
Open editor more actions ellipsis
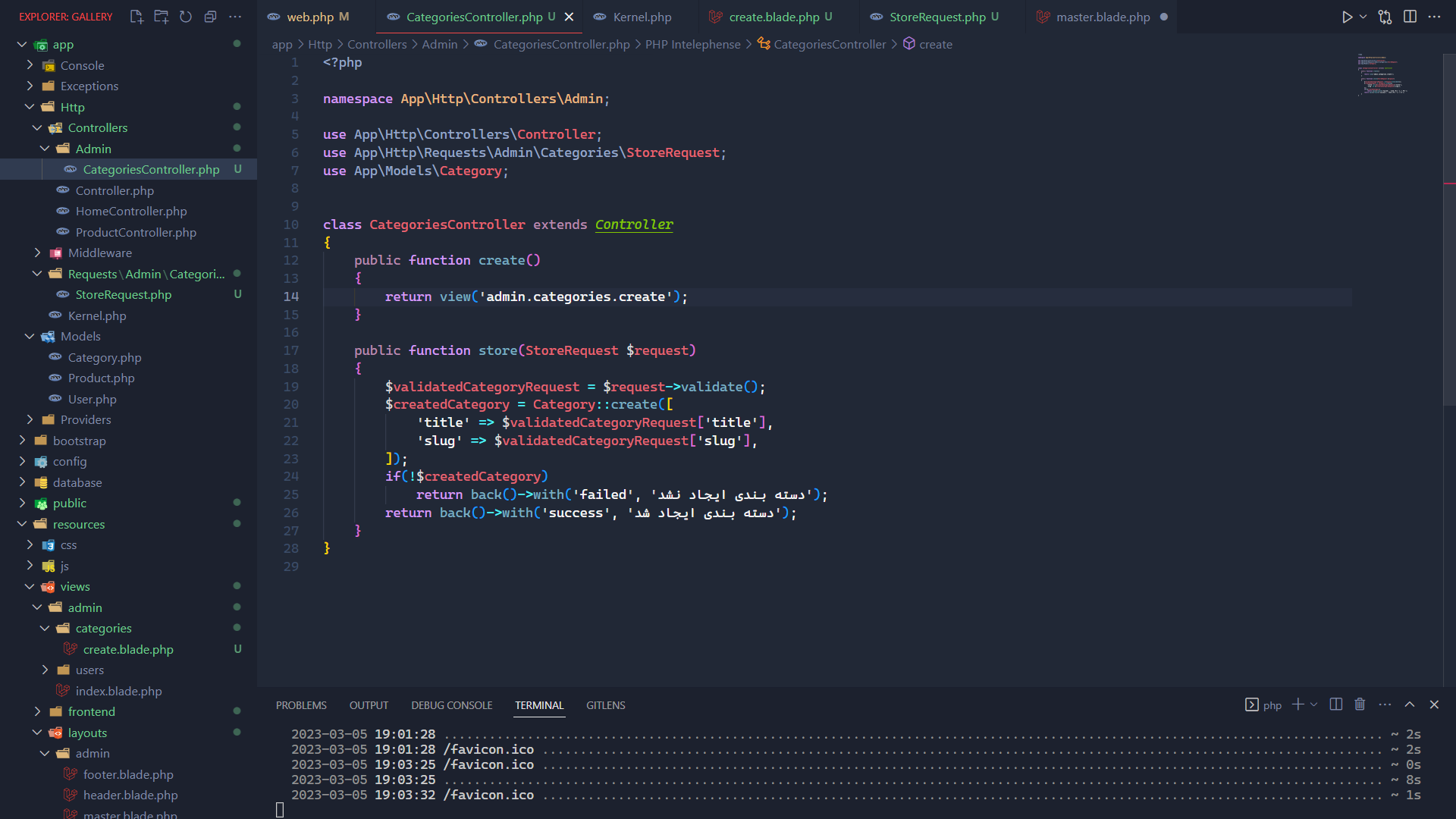pyautogui.click(x=1434, y=17)
